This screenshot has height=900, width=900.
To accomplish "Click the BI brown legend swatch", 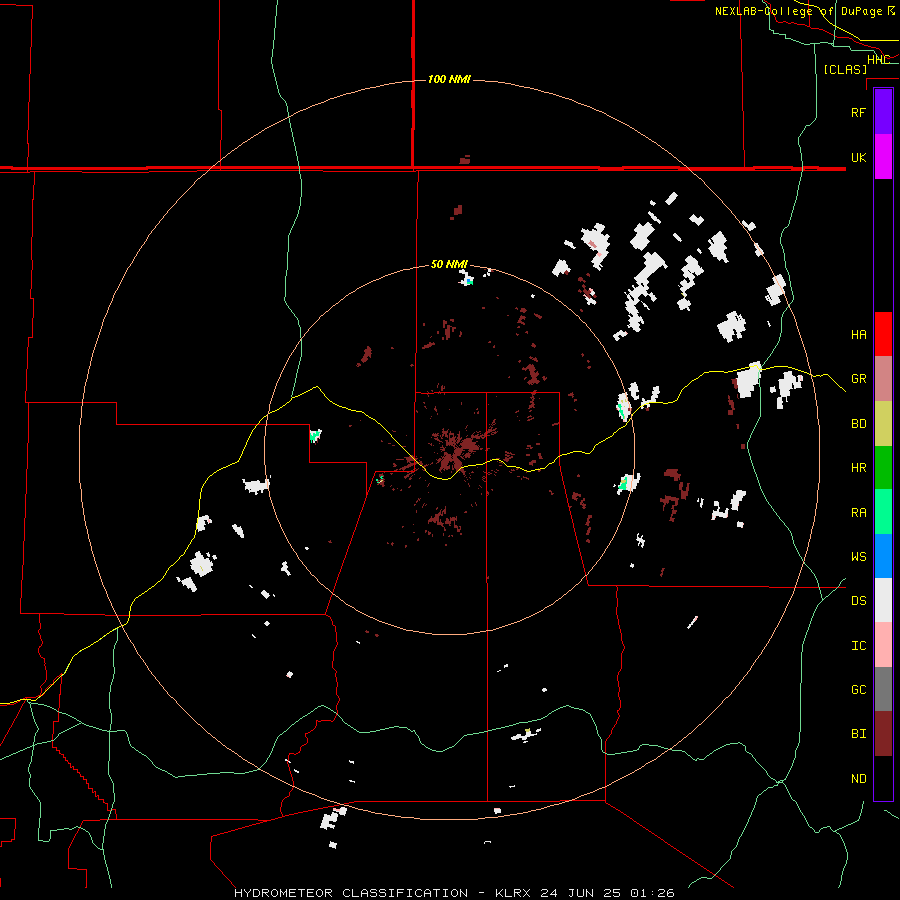I will pyautogui.click(x=883, y=734).
